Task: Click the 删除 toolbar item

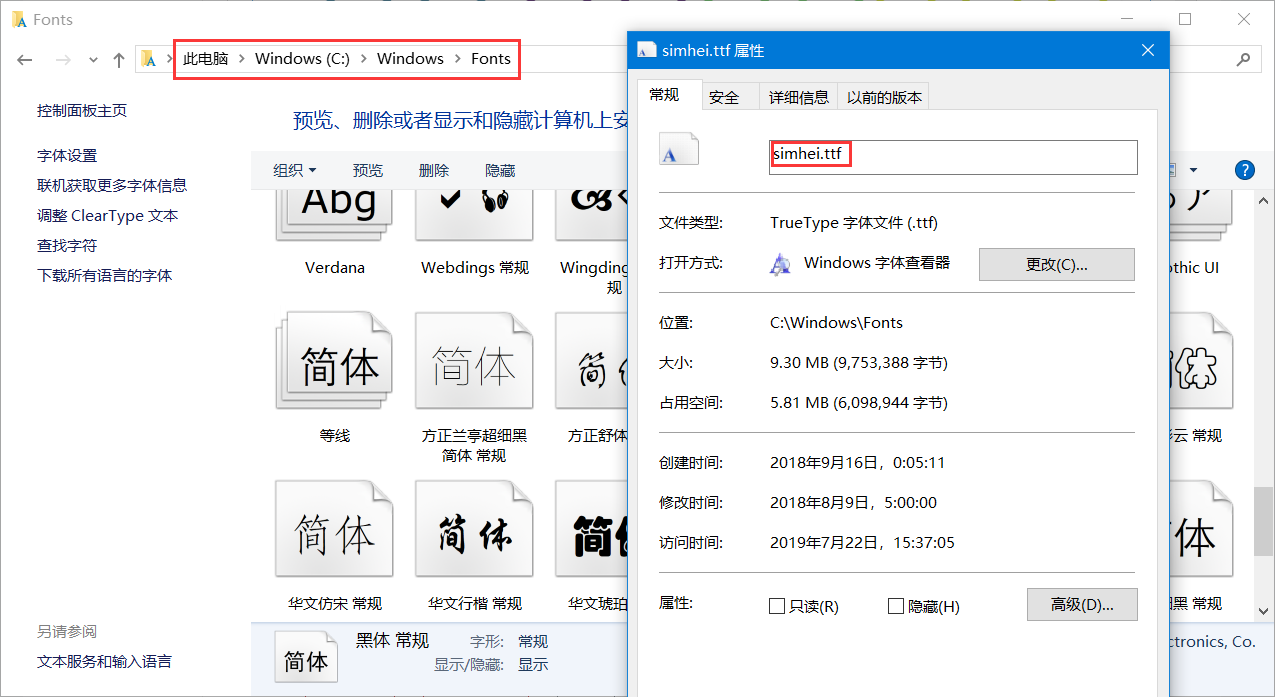Action: 434,169
